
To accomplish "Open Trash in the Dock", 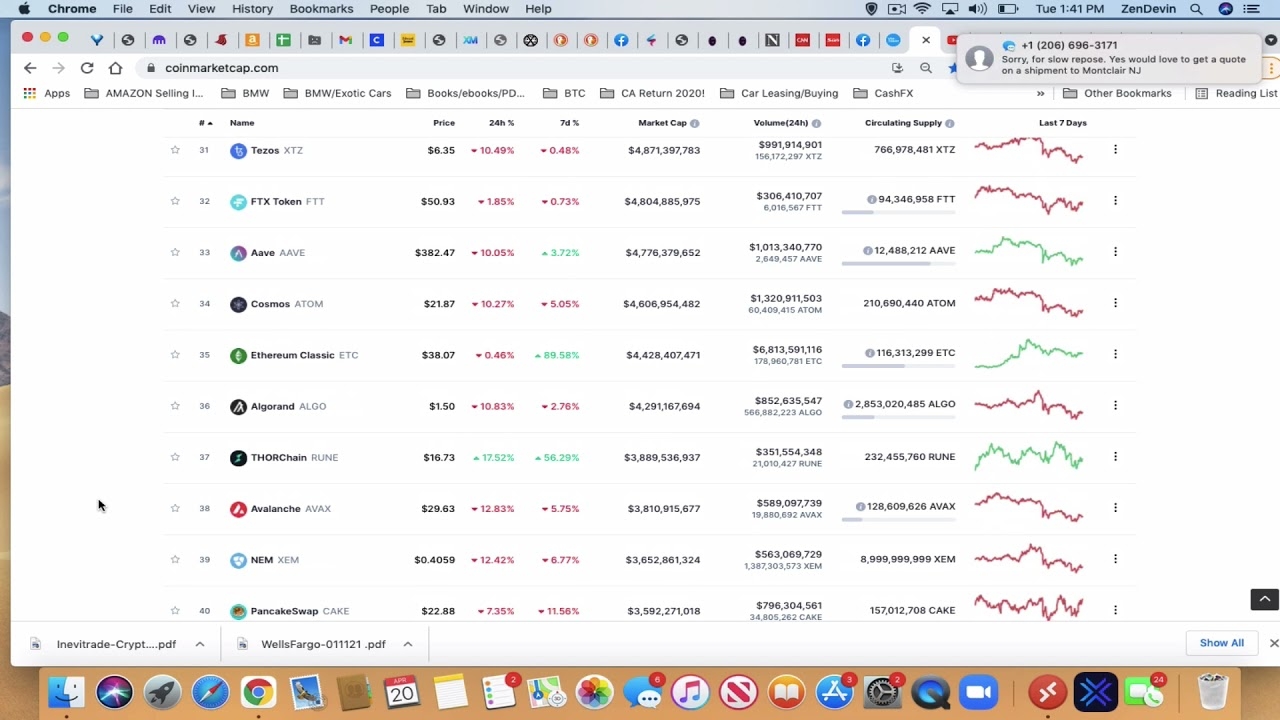I will 1212,692.
